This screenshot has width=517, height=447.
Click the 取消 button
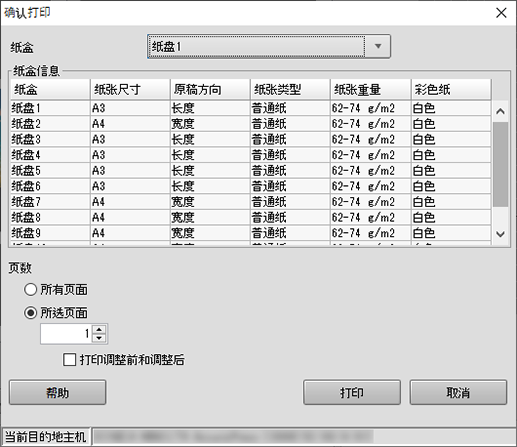(x=458, y=392)
